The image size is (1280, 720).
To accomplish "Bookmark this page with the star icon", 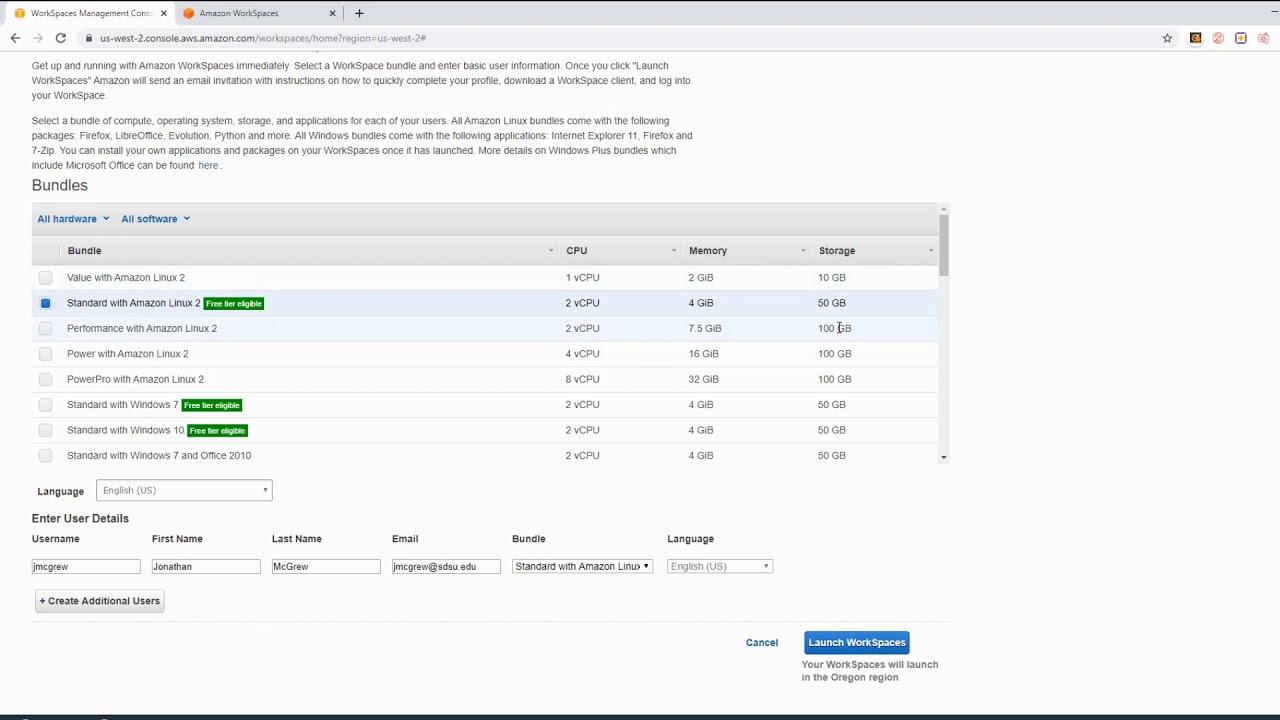I will pyautogui.click(x=1167, y=38).
